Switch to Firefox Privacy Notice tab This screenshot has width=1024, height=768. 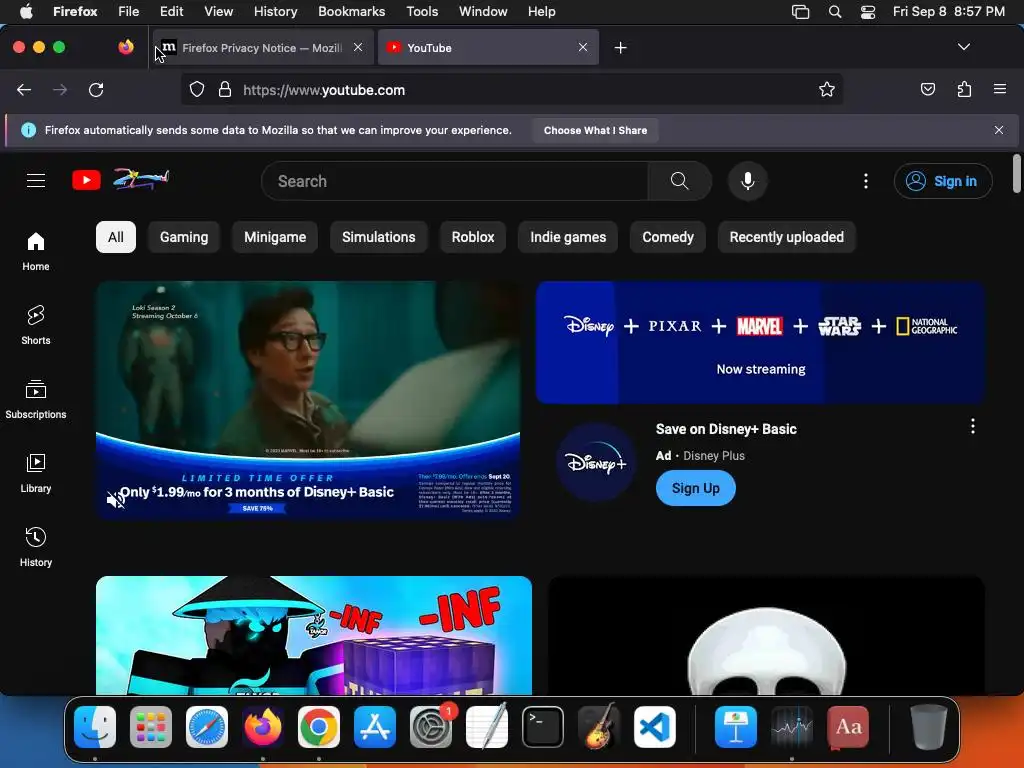click(x=262, y=47)
